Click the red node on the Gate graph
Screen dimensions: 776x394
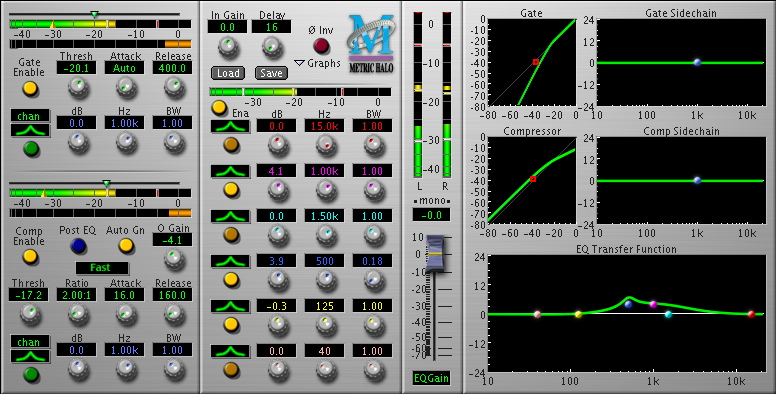[x=536, y=62]
